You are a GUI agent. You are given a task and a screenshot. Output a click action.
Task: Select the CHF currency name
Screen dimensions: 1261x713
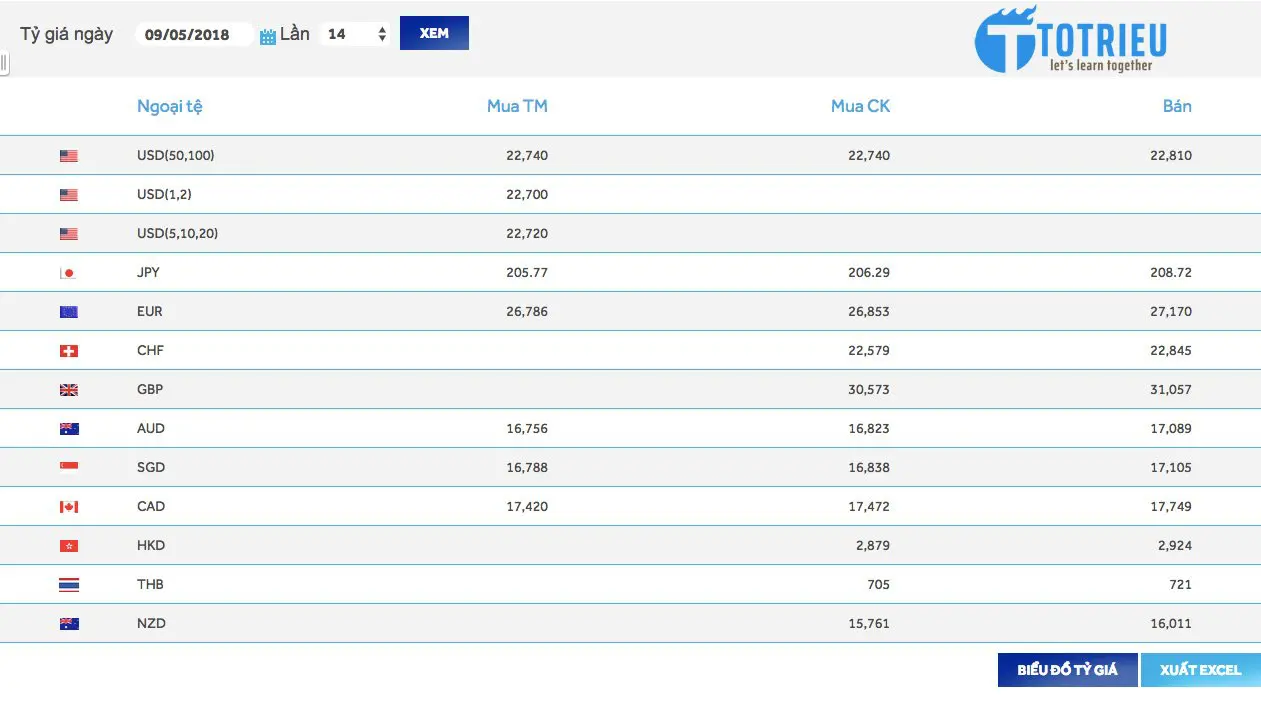(x=150, y=350)
